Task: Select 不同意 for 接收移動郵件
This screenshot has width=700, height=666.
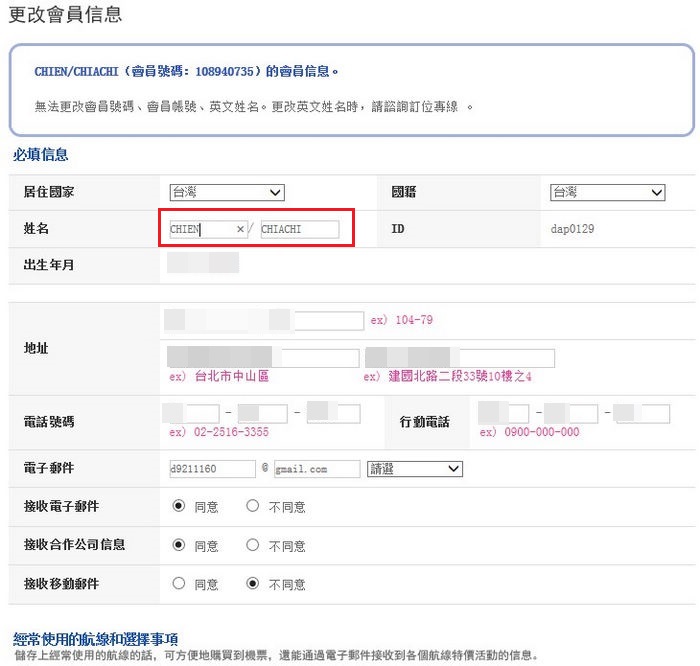Action: (x=253, y=584)
